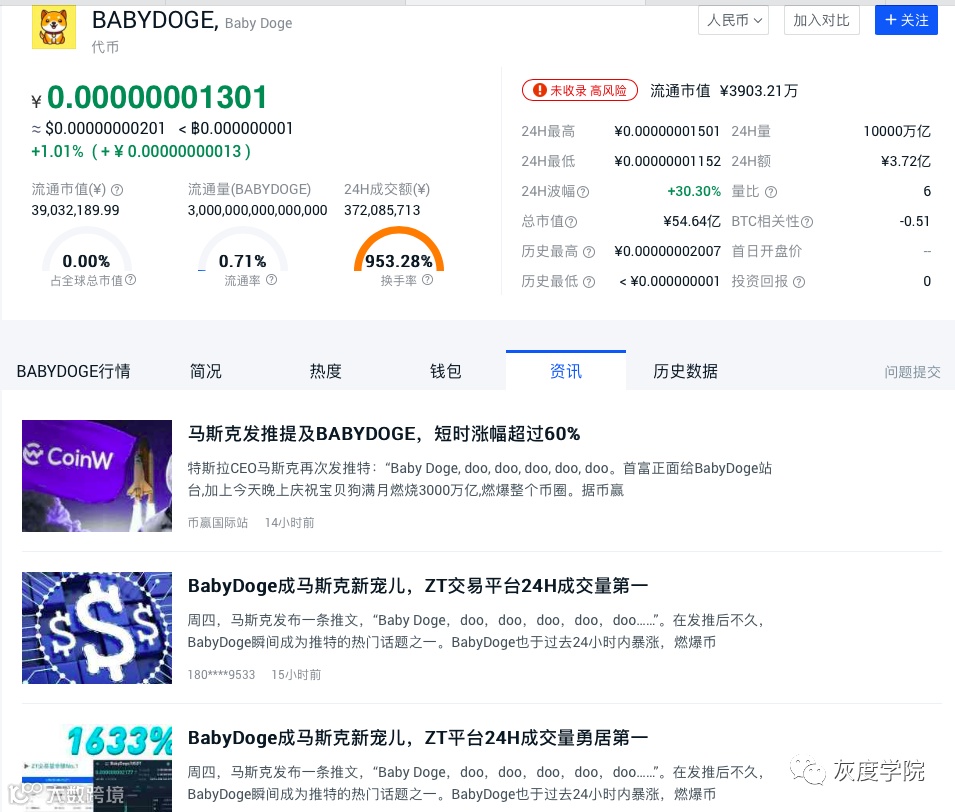955x812 pixels.
Task: Click help icon next to 24H波幅
Action: (583, 192)
